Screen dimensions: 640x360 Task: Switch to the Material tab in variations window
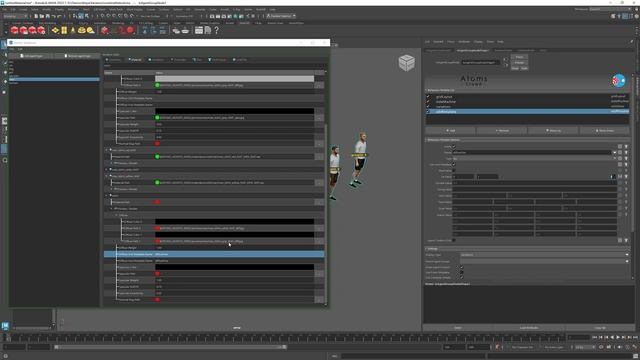pos(135,60)
